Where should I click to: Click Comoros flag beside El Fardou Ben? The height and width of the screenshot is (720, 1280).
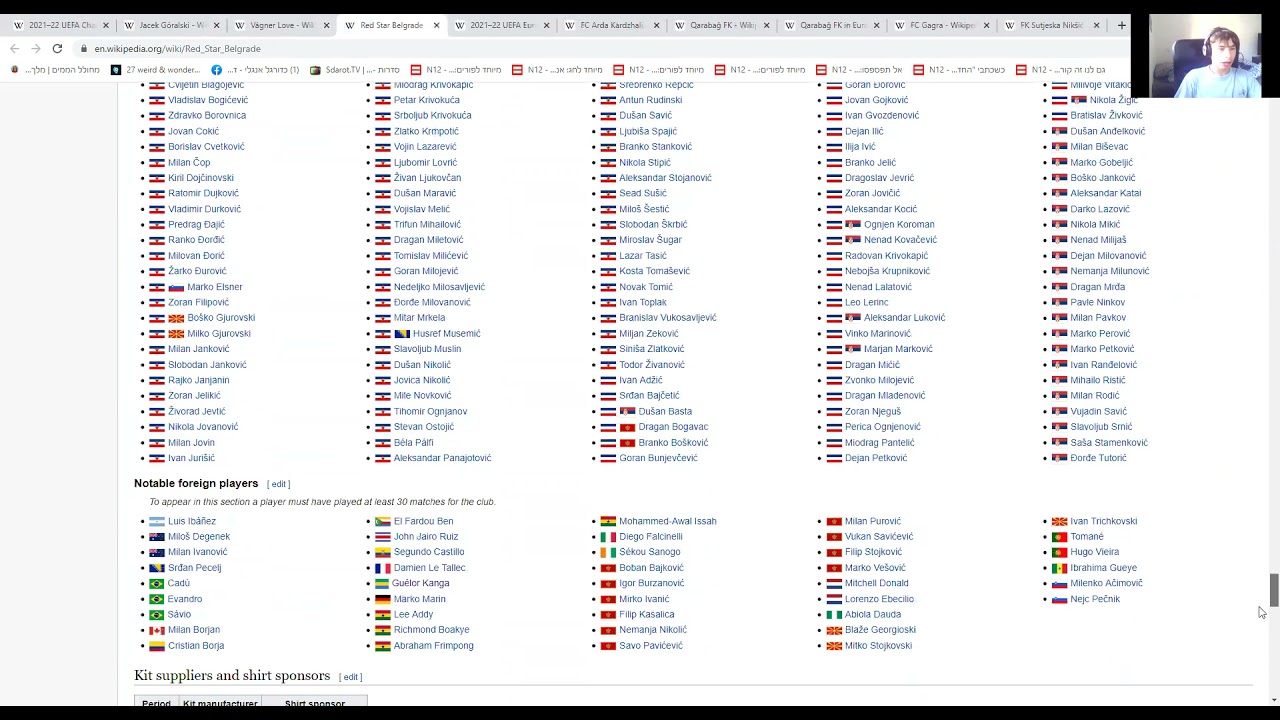[x=382, y=521]
